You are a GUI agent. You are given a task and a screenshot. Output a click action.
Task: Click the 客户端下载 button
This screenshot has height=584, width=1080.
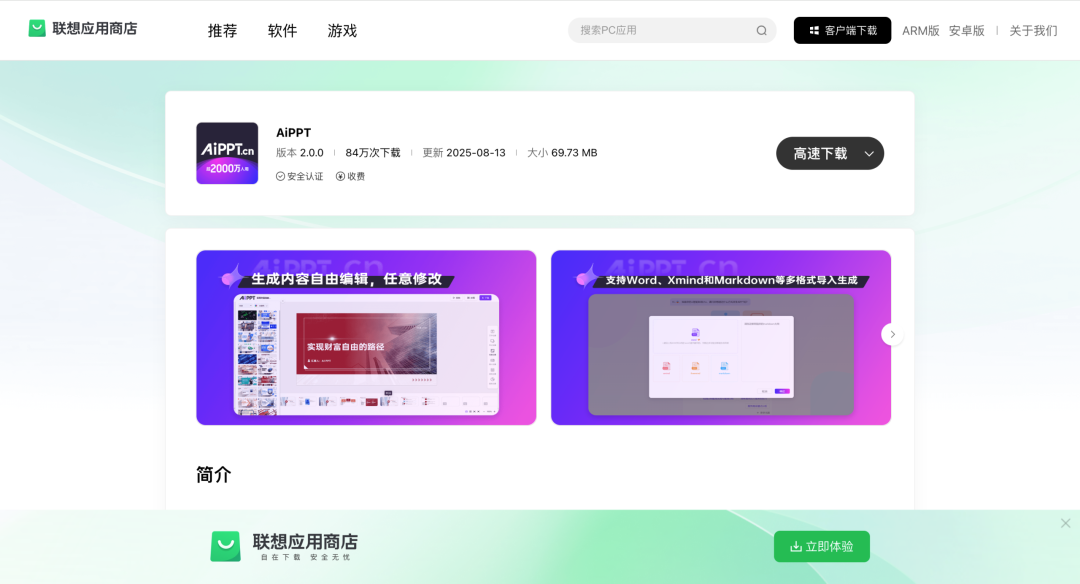[842, 30]
